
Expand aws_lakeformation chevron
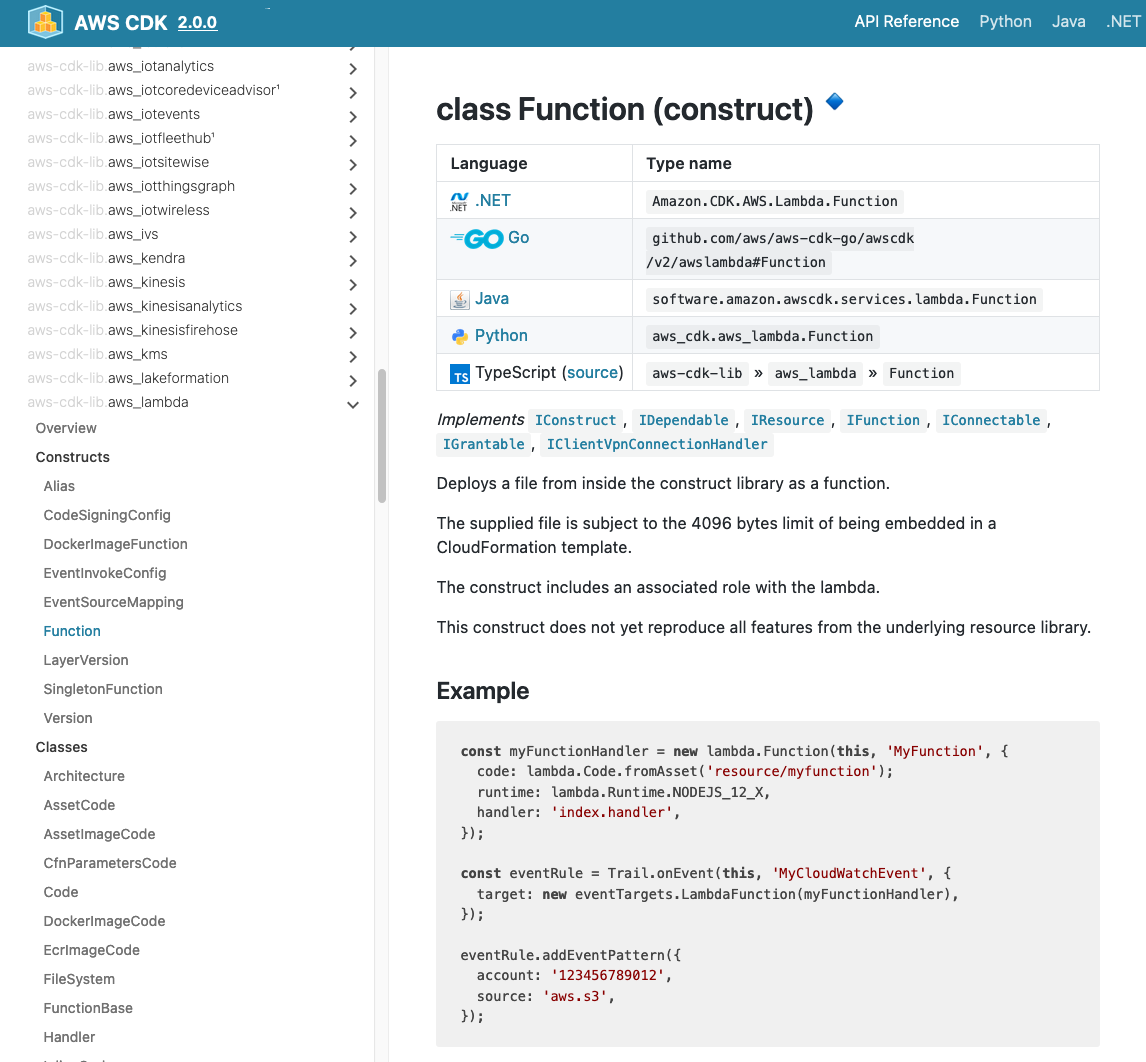[x=353, y=381]
